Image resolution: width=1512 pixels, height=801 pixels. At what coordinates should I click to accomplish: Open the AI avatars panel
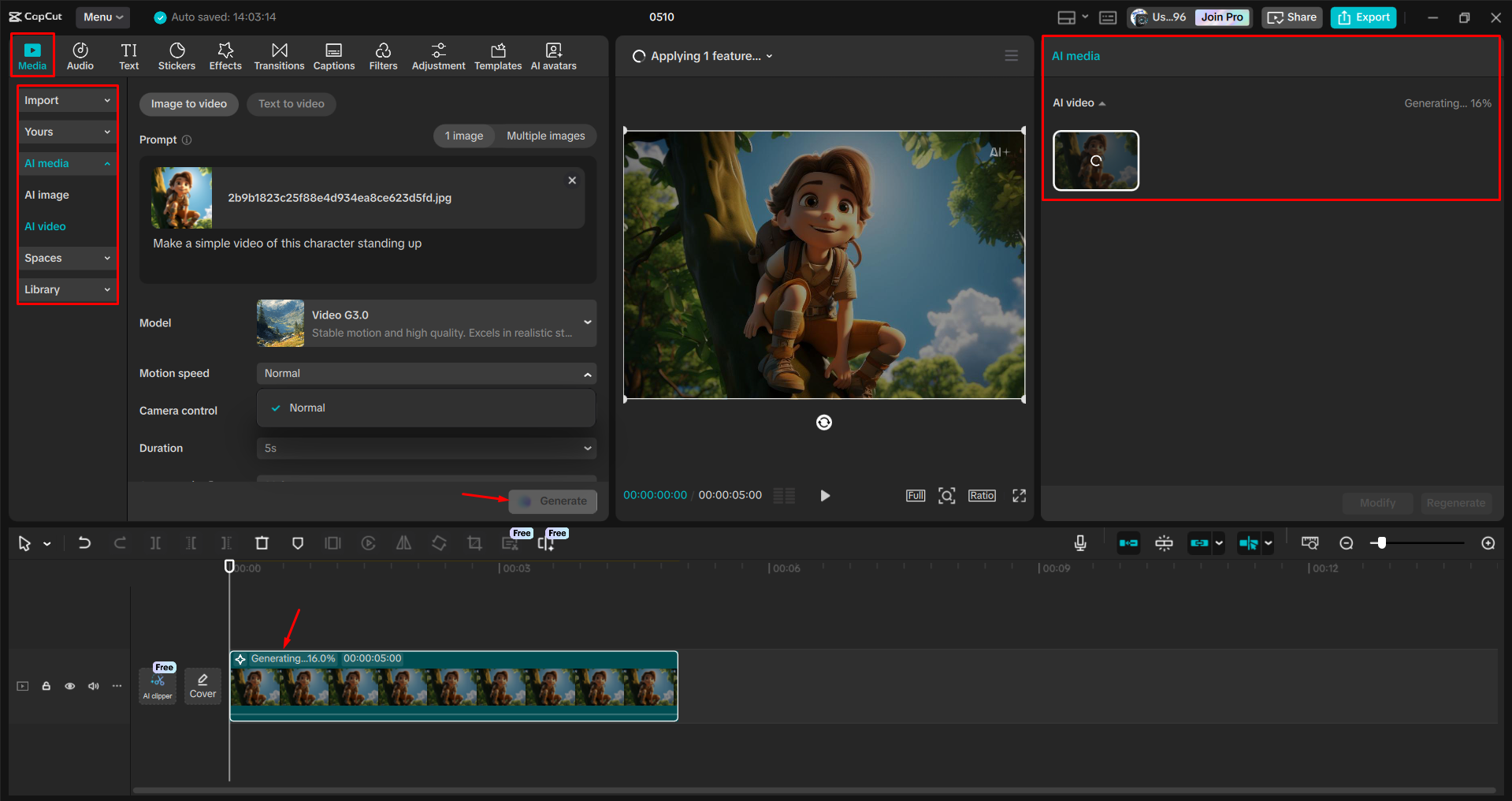click(x=552, y=55)
